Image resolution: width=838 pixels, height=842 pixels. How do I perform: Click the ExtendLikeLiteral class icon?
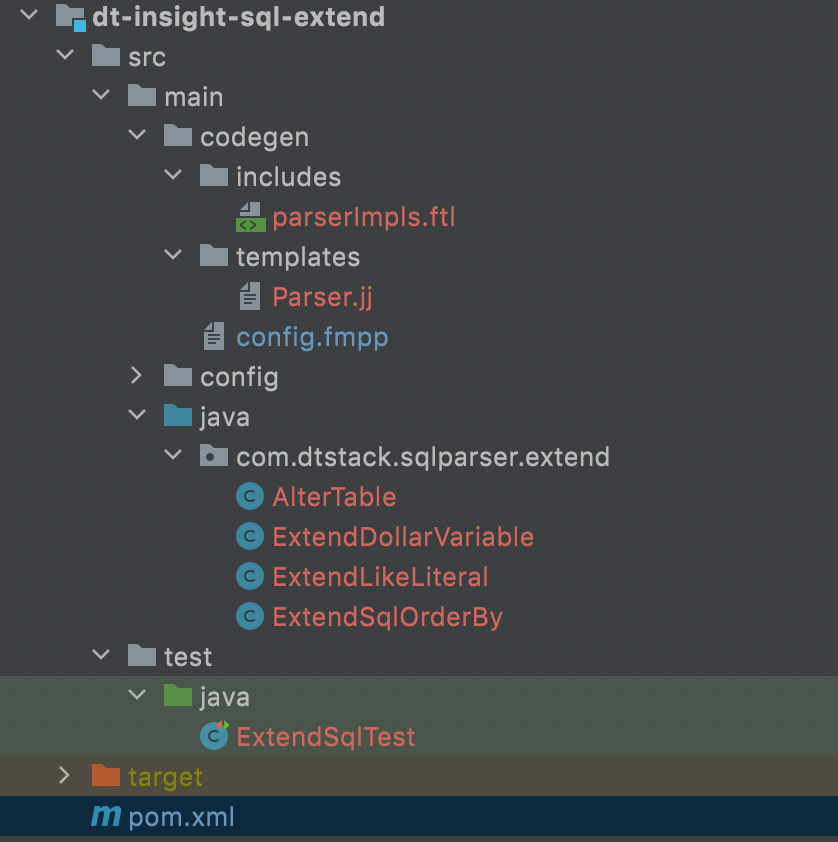point(250,577)
